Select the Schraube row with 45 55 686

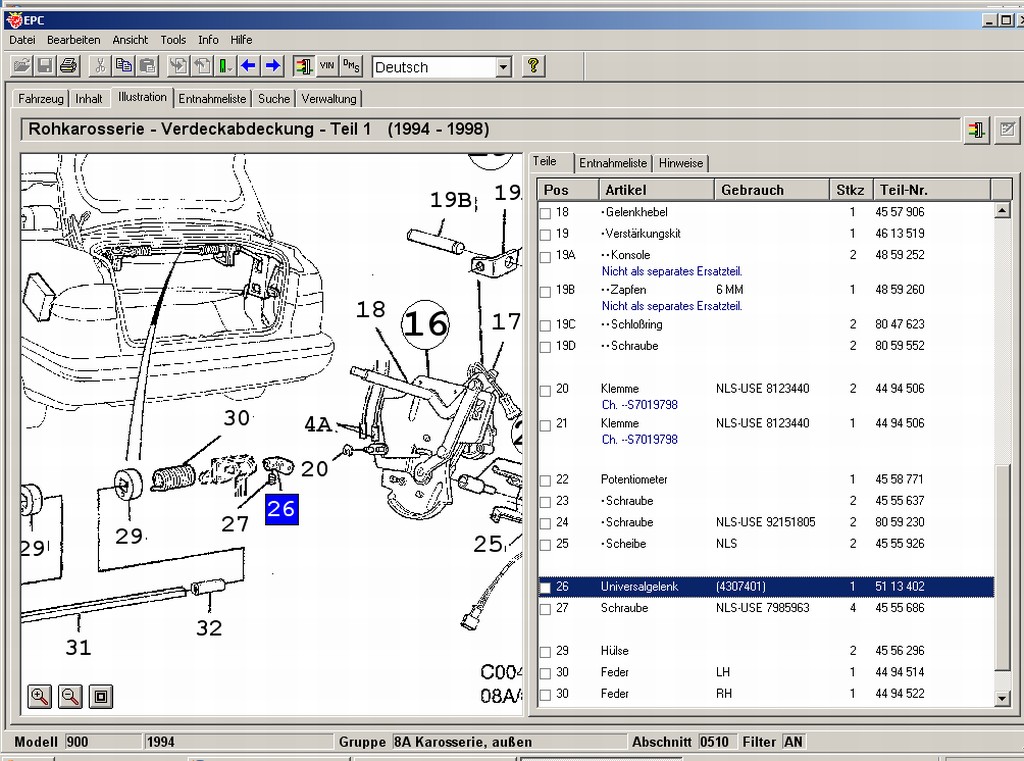click(x=766, y=608)
